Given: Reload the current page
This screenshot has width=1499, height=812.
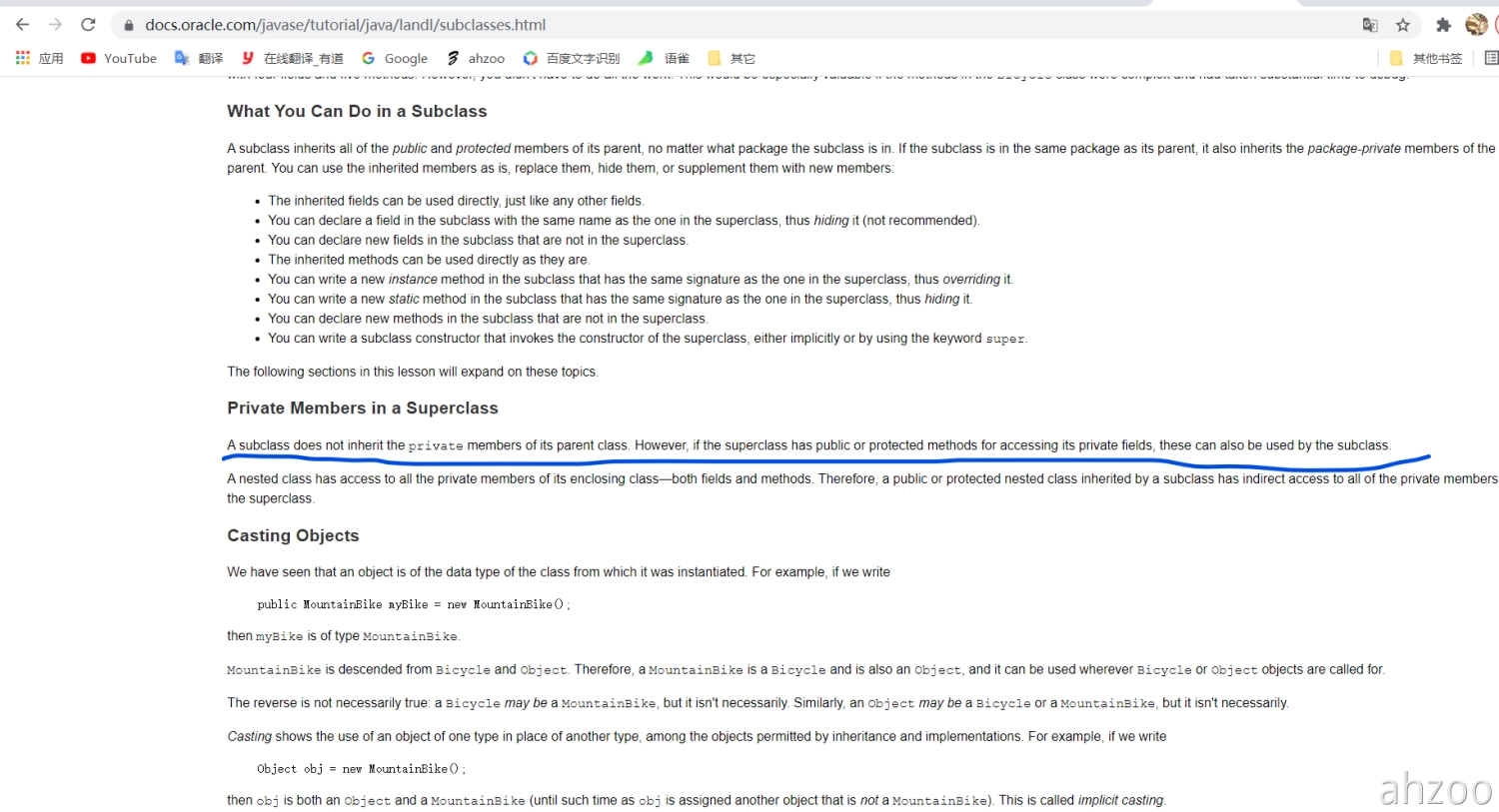Looking at the screenshot, I should click(x=88, y=25).
